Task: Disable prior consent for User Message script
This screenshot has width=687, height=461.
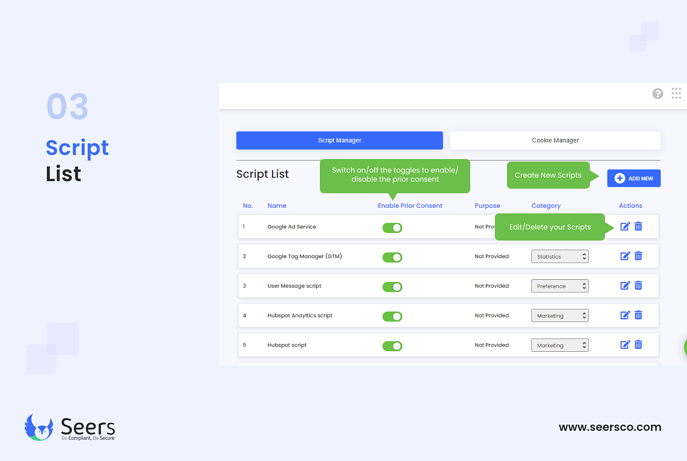Action: (392, 287)
